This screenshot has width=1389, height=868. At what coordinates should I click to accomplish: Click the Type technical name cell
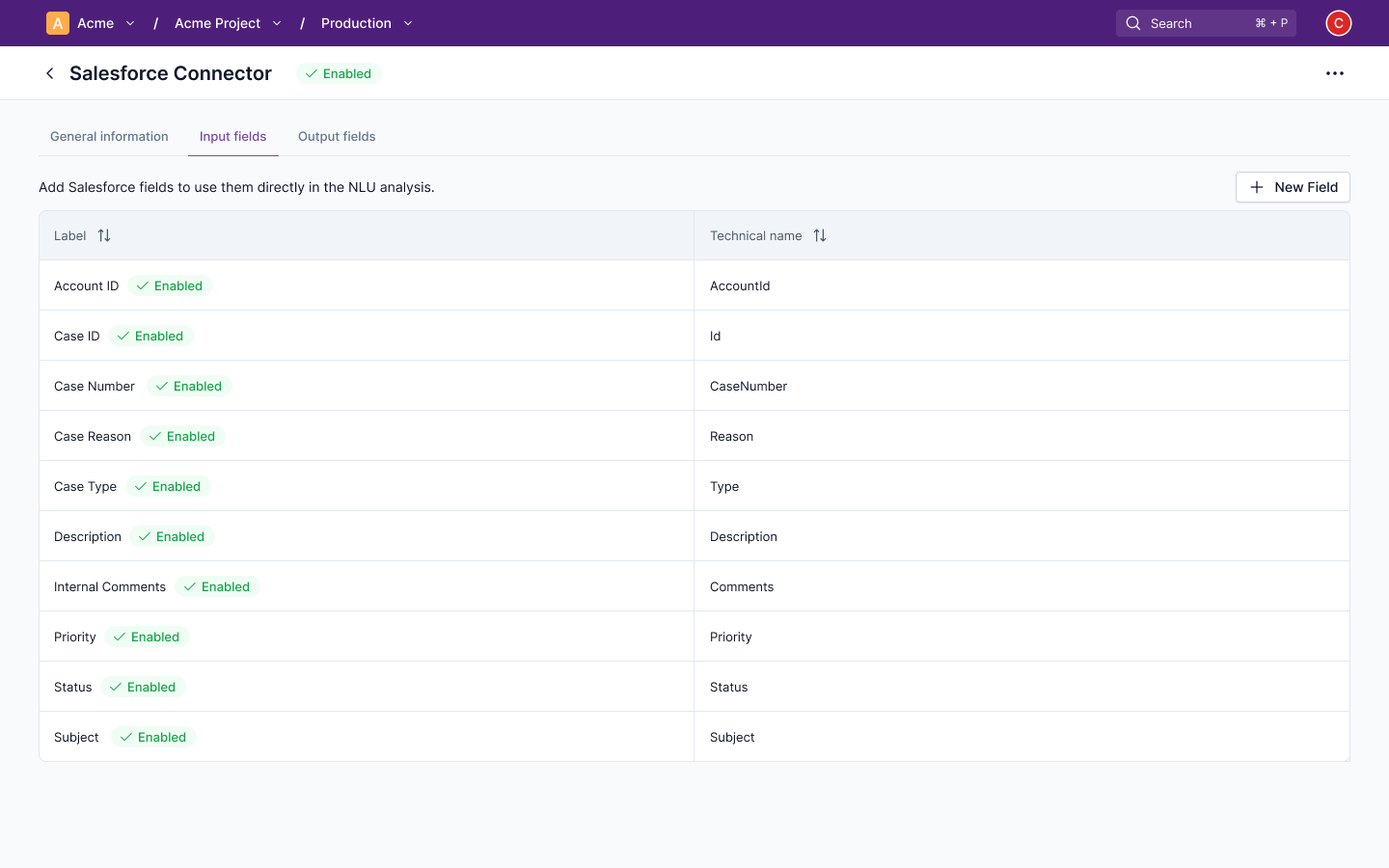tap(1021, 486)
